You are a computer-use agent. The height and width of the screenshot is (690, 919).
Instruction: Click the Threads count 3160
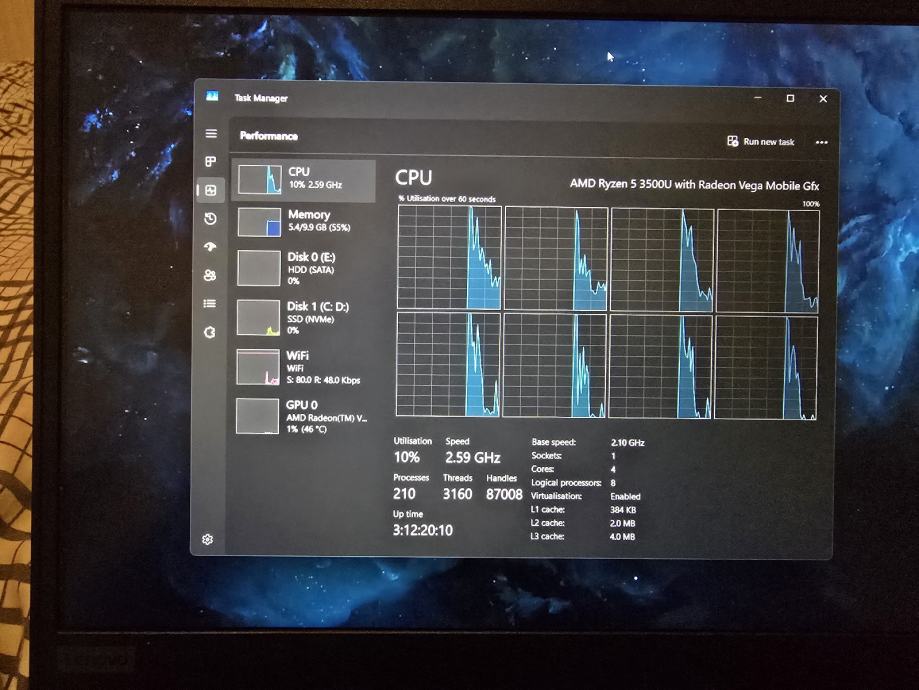(457, 494)
